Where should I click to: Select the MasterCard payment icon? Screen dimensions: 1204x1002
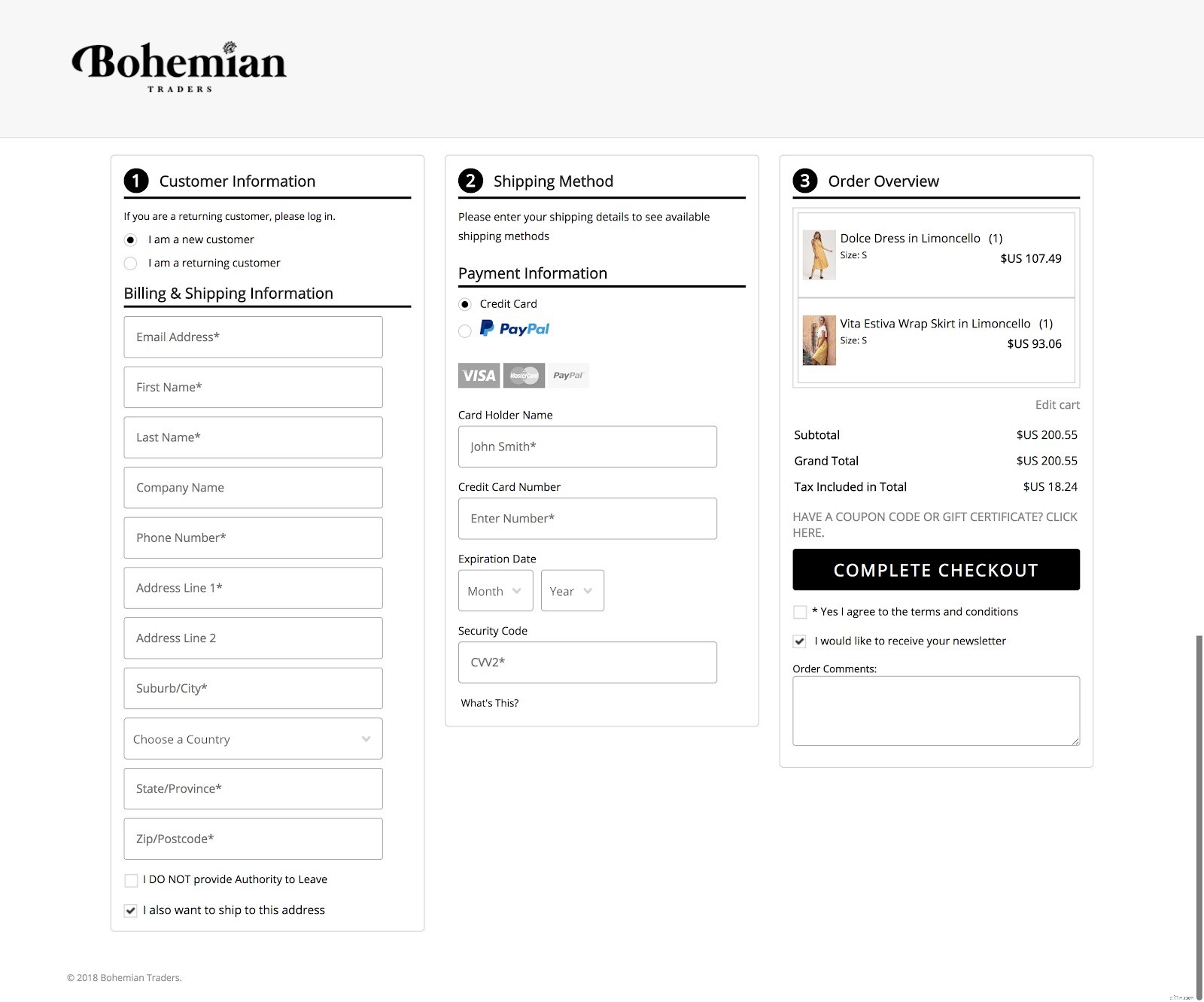[523, 375]
